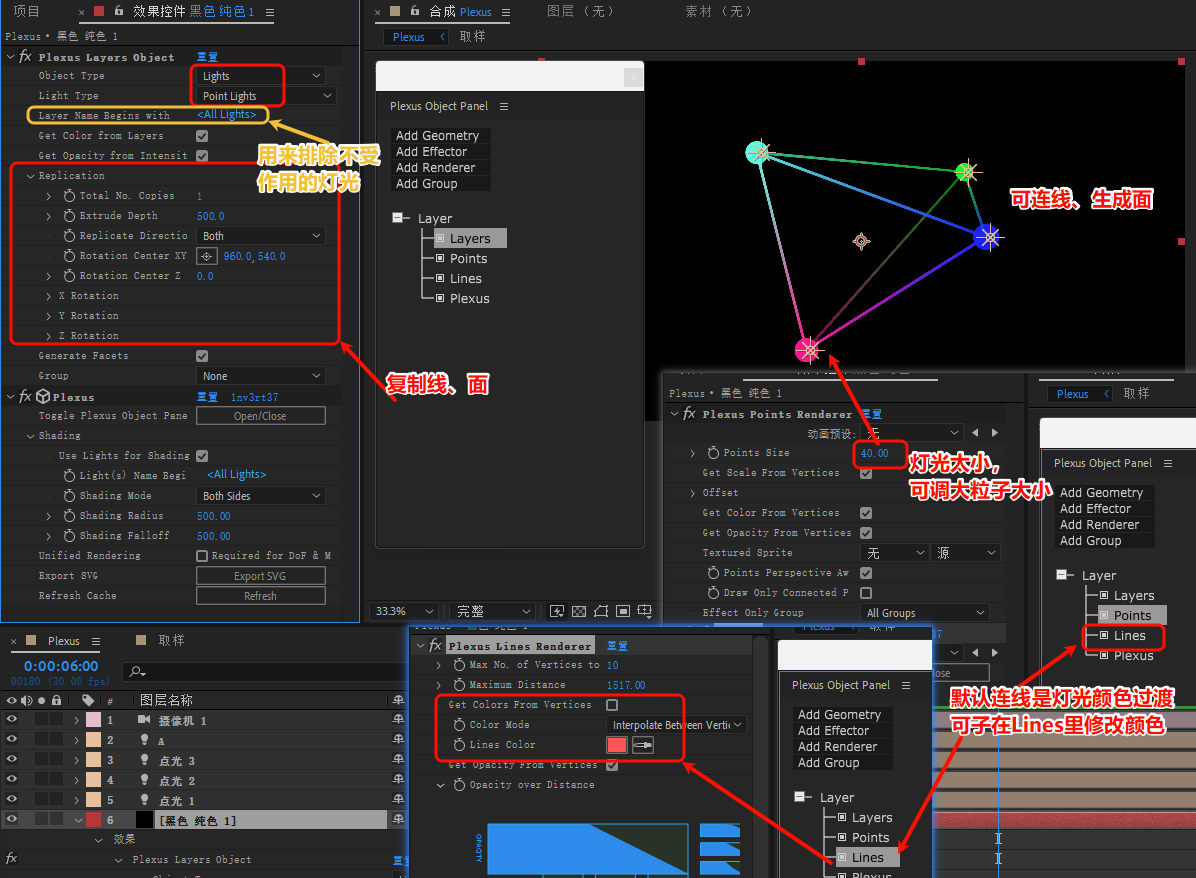Screen dimensions: 1196x878
Task: Select Points item in top Plexus Object Panel tree
Action: pos(468,259)
